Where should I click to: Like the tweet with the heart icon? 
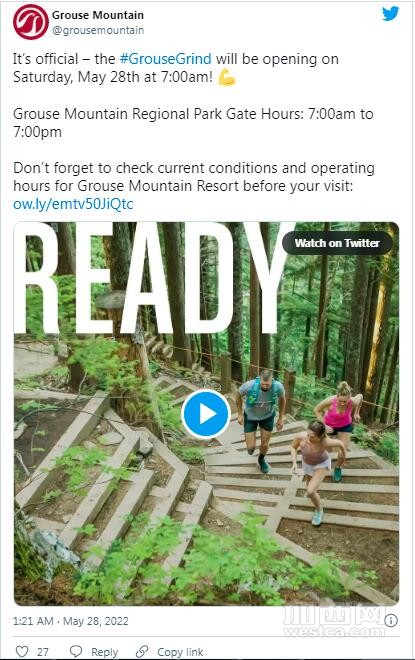pos(21,651)
